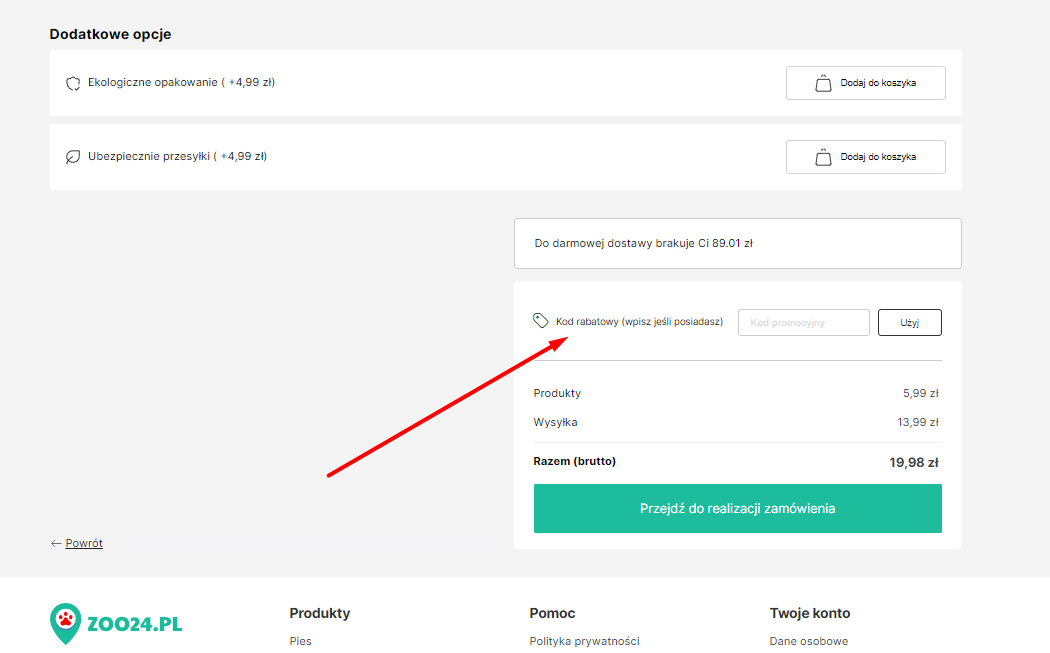Click the Ekologiczne opakowanie option text
The height and width of the screenshot is (653, 1050).
181,82
